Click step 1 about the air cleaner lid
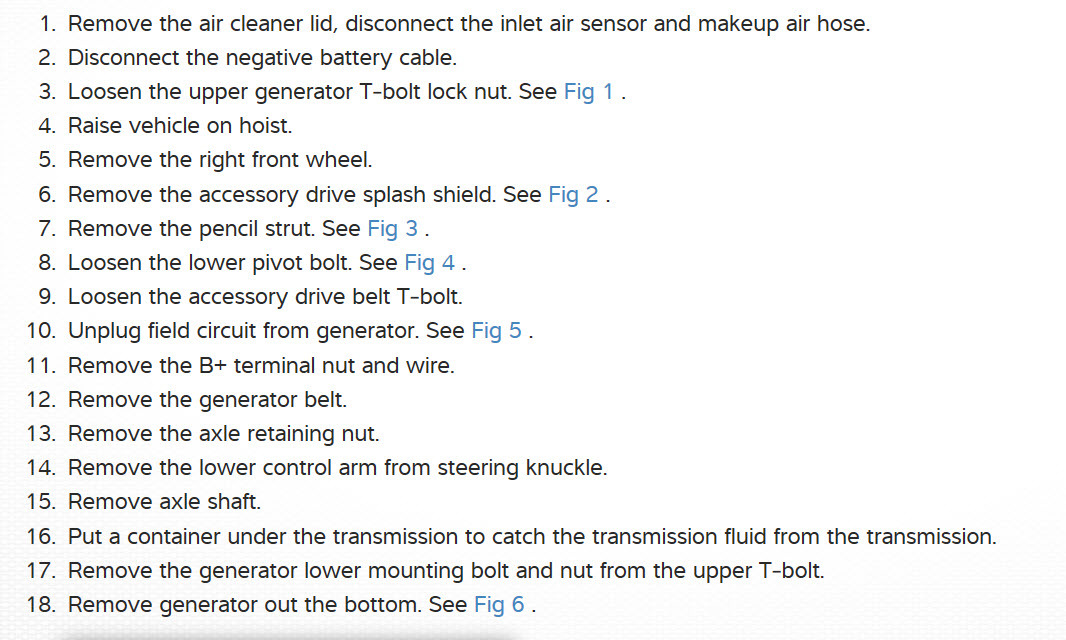The height and width of the screenshot is (640, 1066). [x=468, y=23]
